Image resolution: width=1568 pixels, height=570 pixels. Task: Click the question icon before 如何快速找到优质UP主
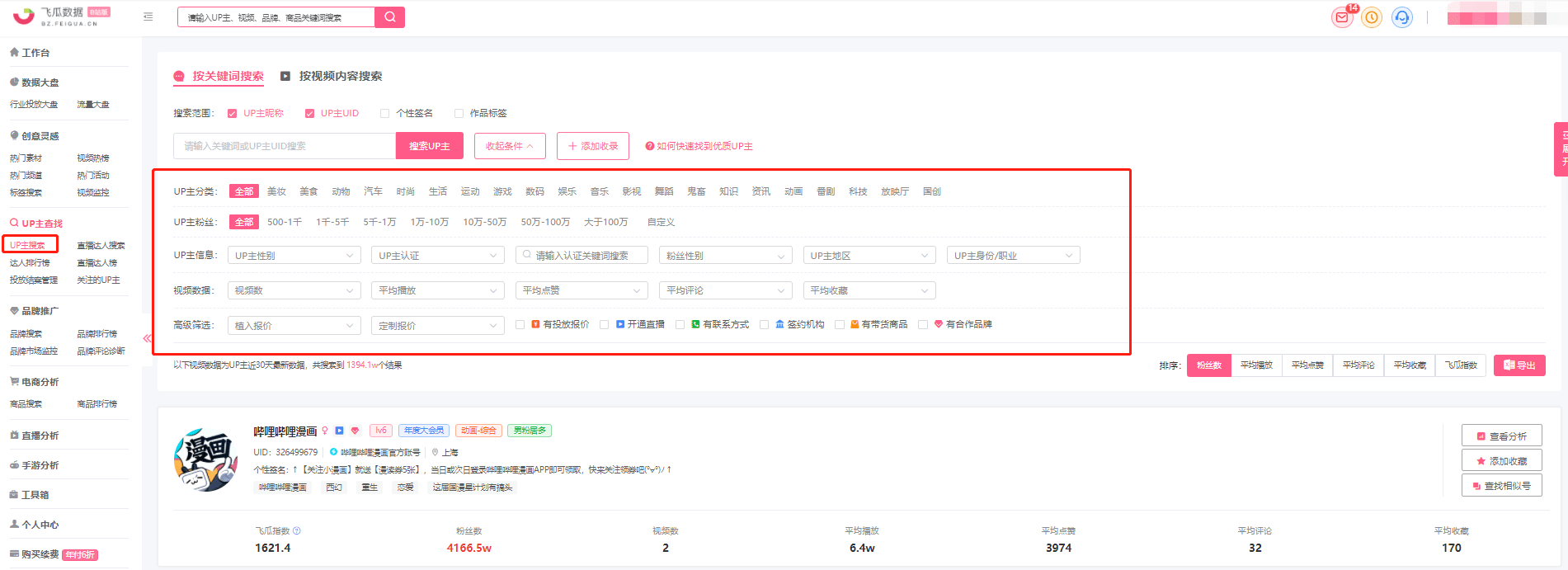coord(650,146)
